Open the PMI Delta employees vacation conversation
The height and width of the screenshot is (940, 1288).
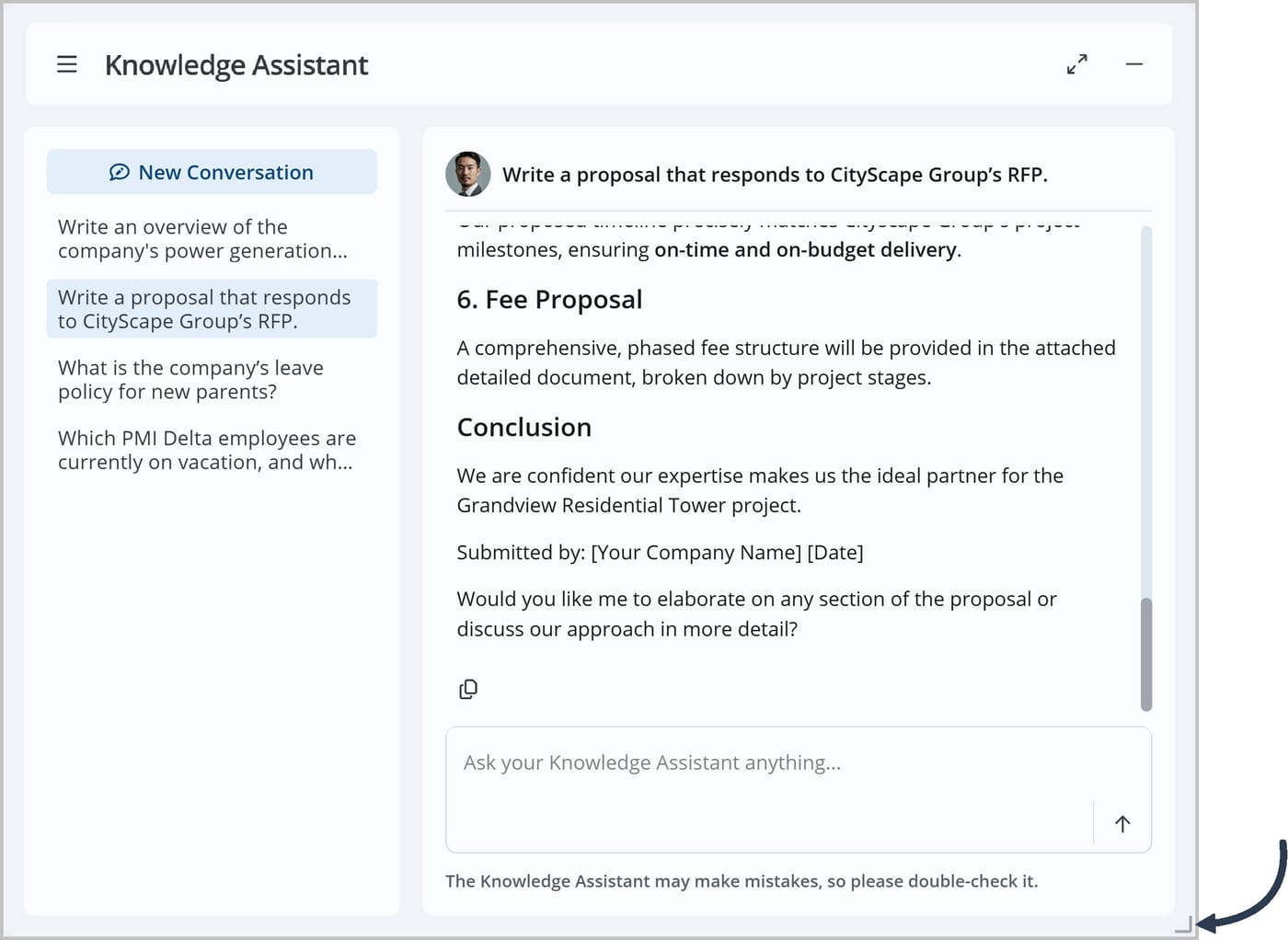coord(212,450)
